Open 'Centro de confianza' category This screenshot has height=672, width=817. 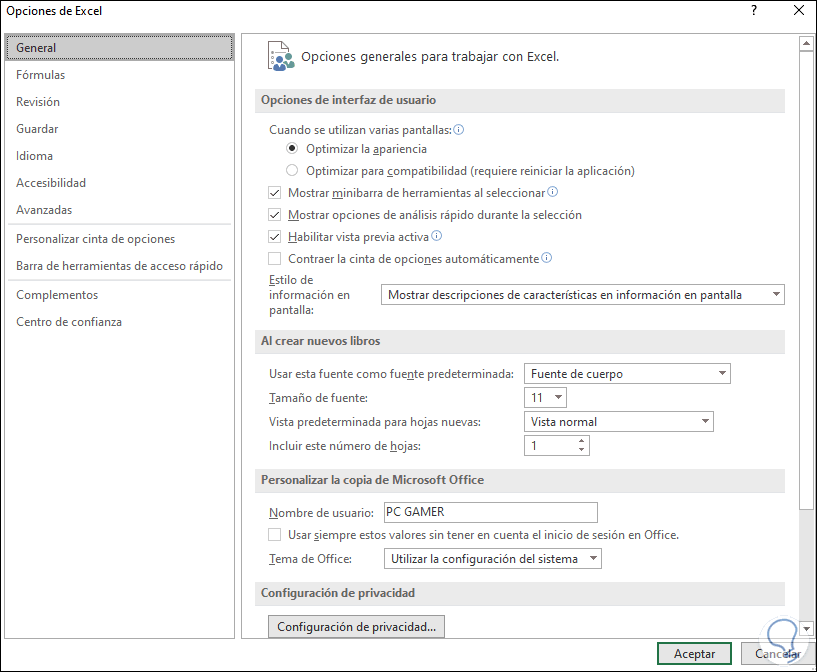[119, 322]
